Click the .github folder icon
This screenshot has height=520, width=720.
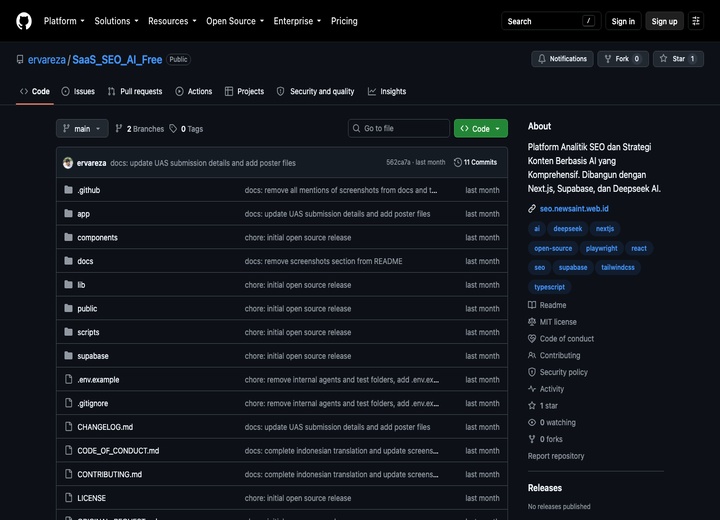[68, 190]
